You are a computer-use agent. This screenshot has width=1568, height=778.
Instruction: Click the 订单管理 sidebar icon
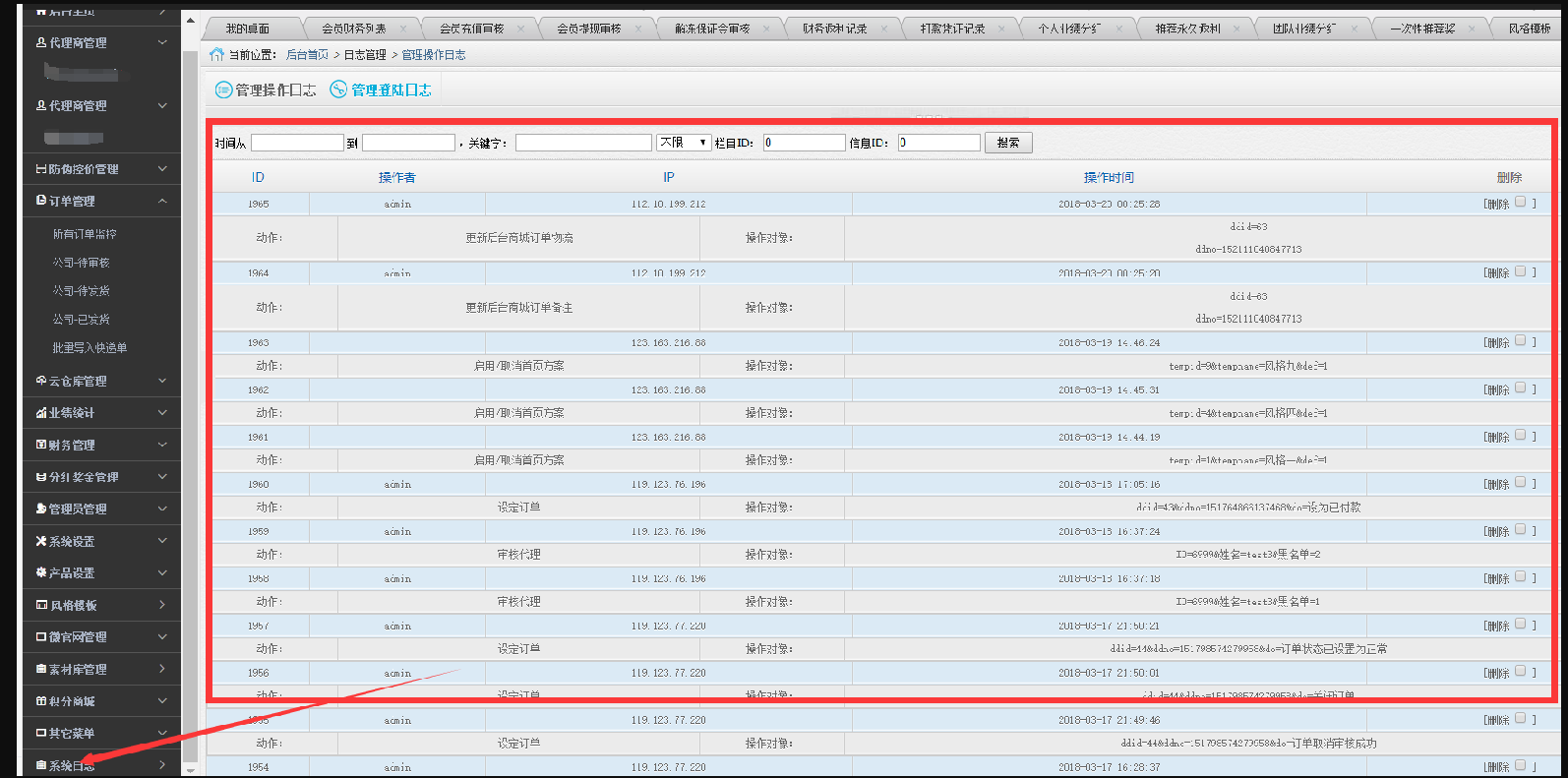coord(41,201)
